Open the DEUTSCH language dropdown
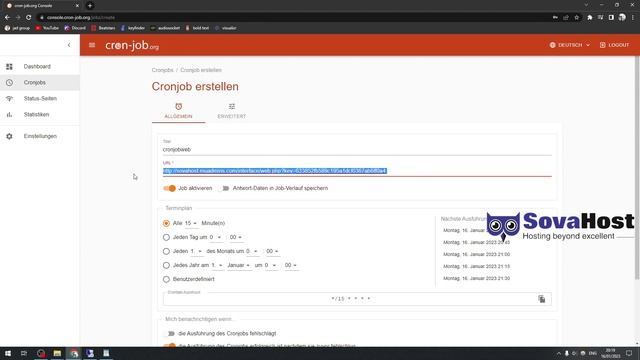640x360 pixels. [x=570, y=45]
